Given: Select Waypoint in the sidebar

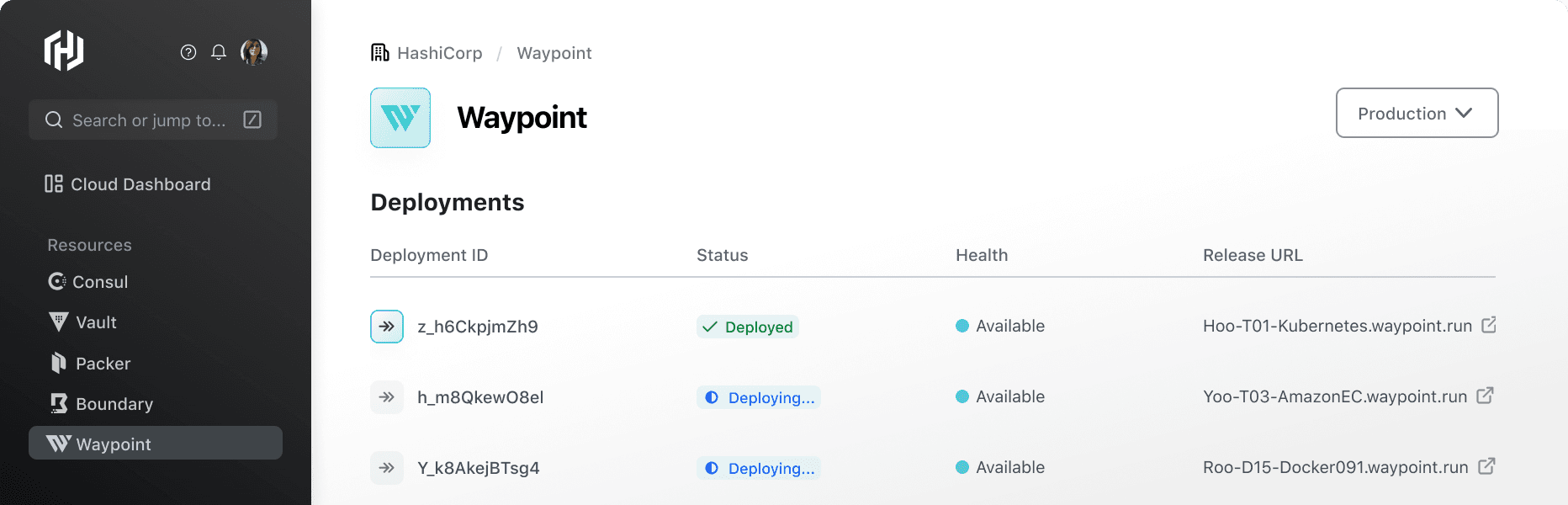Looking at the screenshot, I should tap(156, 443).
